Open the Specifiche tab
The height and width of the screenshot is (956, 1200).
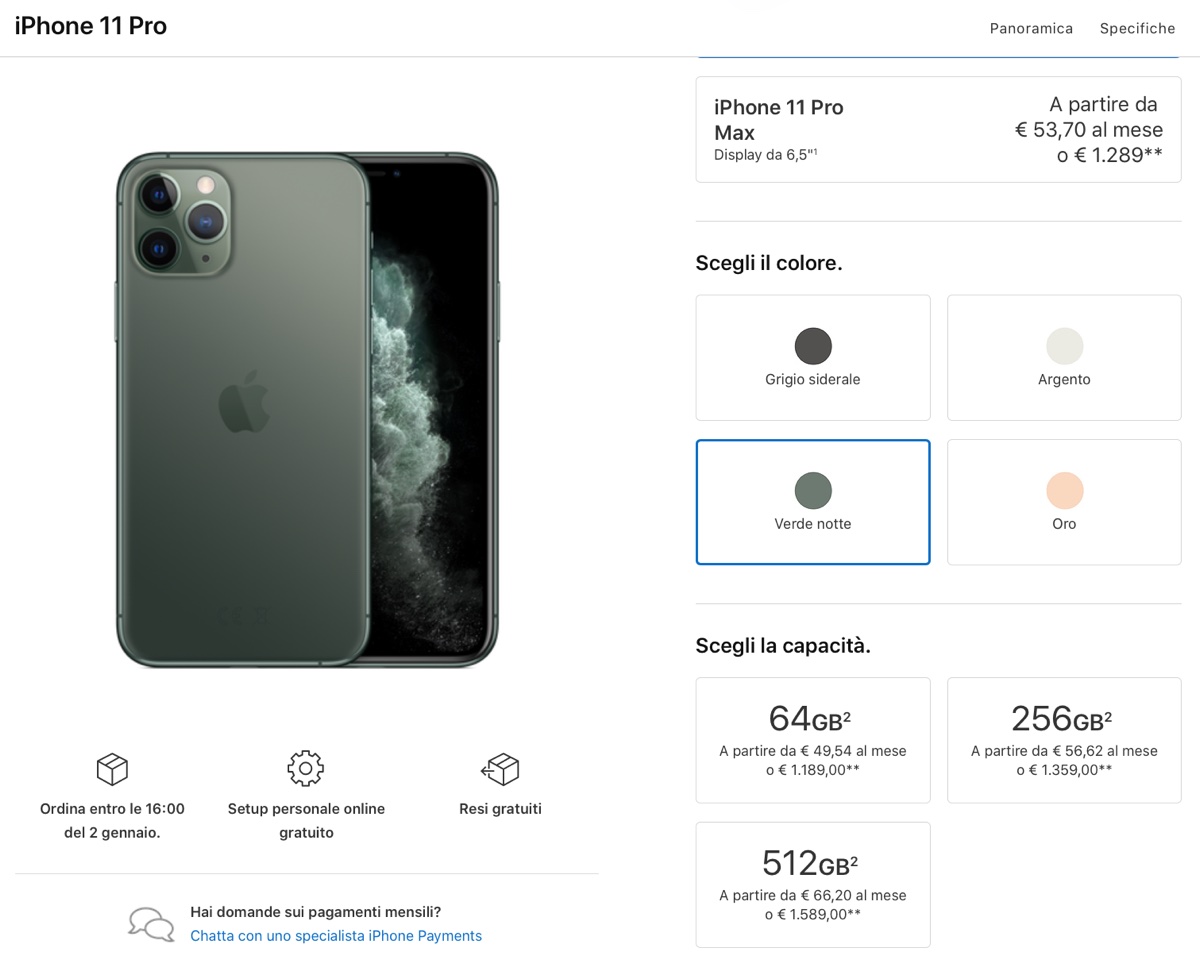click(x=1137, y=28)
